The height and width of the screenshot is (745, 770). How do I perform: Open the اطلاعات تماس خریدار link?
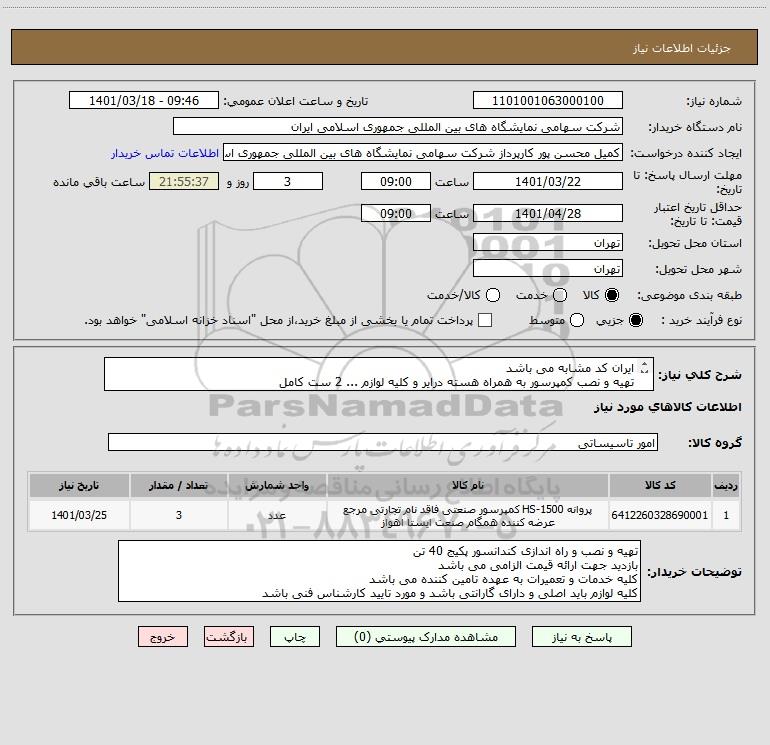(165, 153)
